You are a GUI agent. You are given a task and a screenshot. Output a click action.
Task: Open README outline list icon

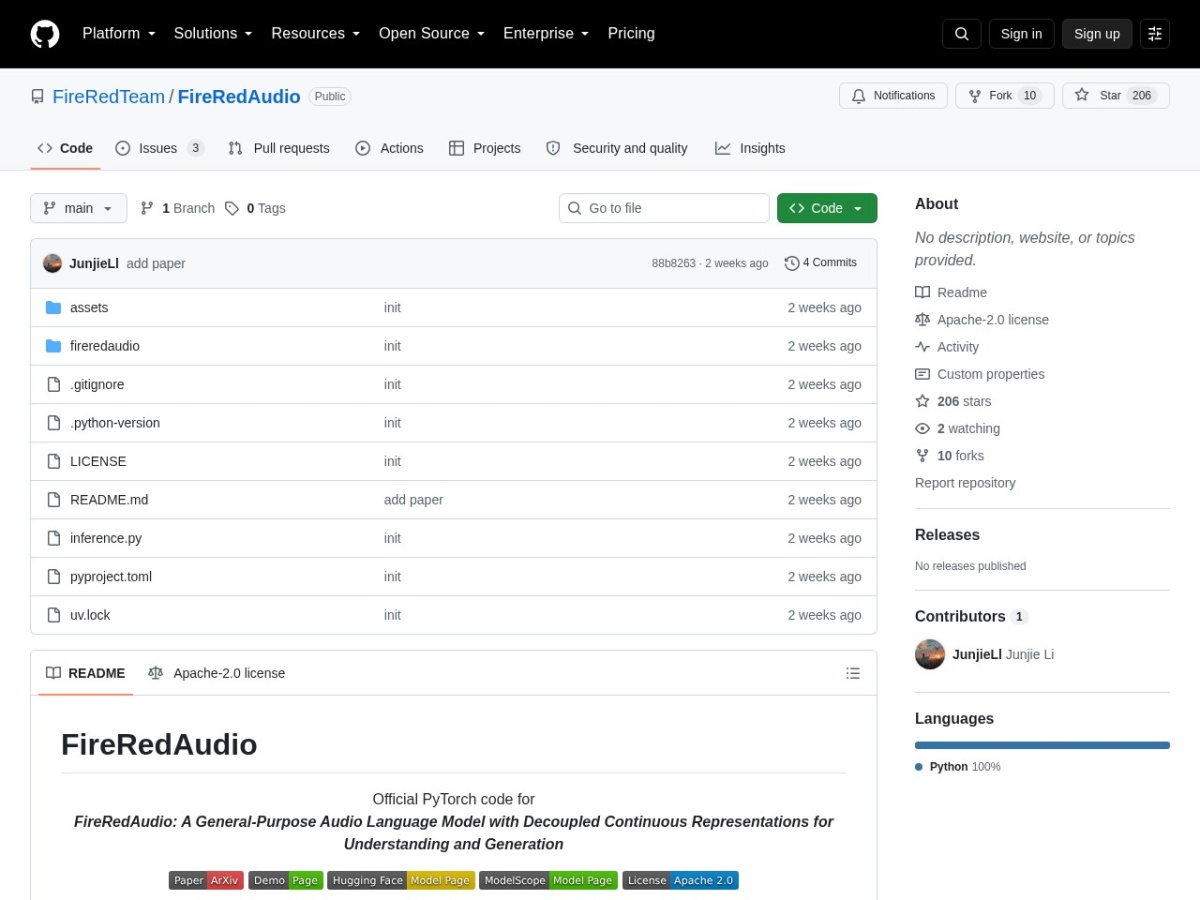853,673
